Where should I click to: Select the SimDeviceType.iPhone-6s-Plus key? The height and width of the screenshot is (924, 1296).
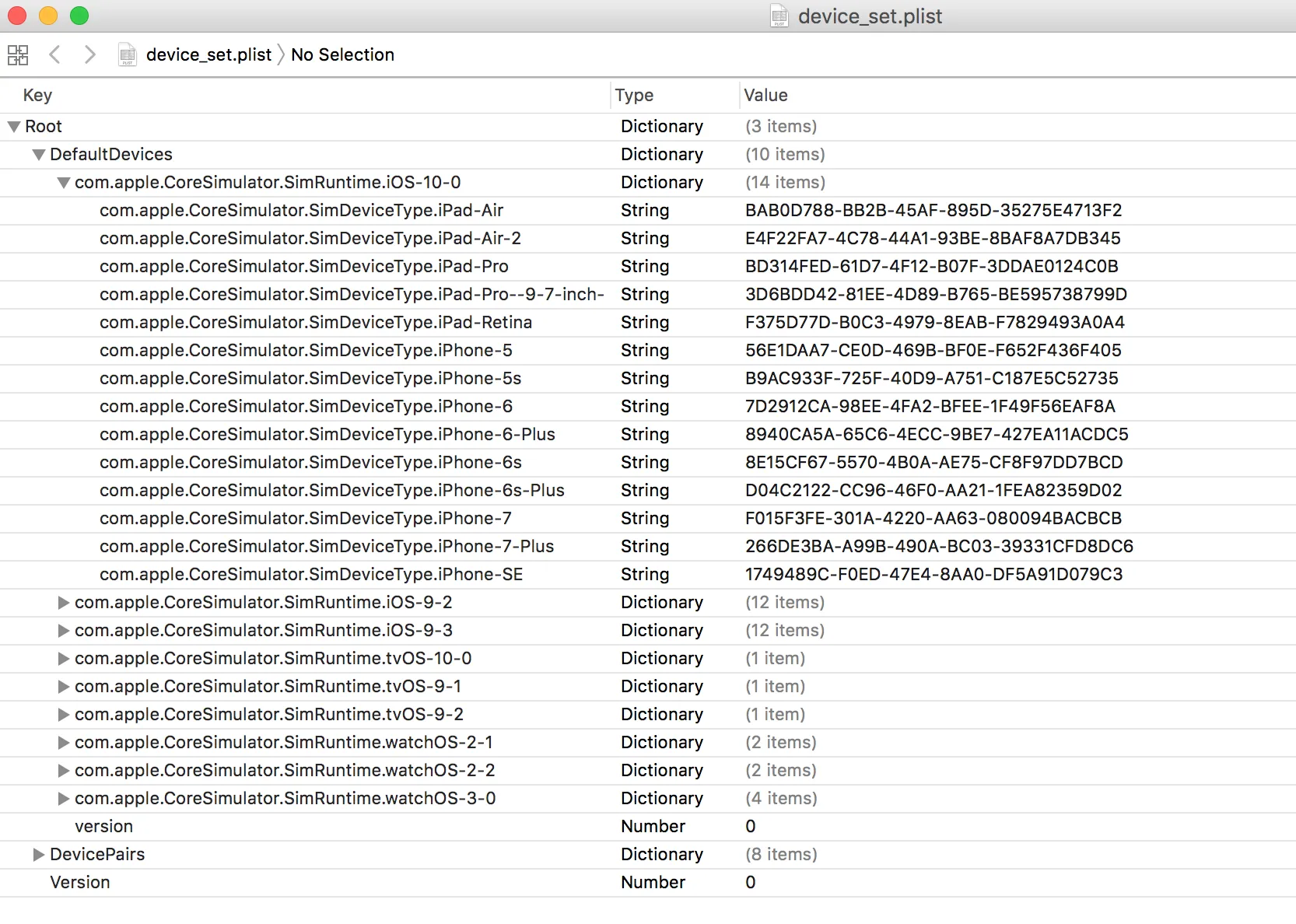(332, 490)
